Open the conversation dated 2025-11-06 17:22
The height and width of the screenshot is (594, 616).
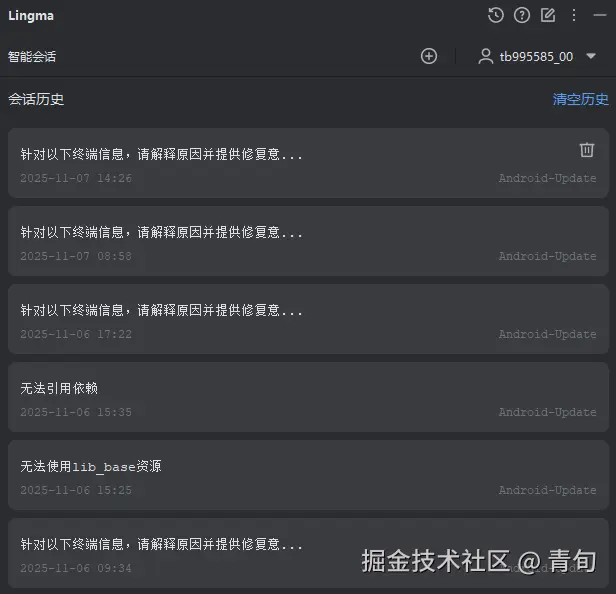point(308,319)
